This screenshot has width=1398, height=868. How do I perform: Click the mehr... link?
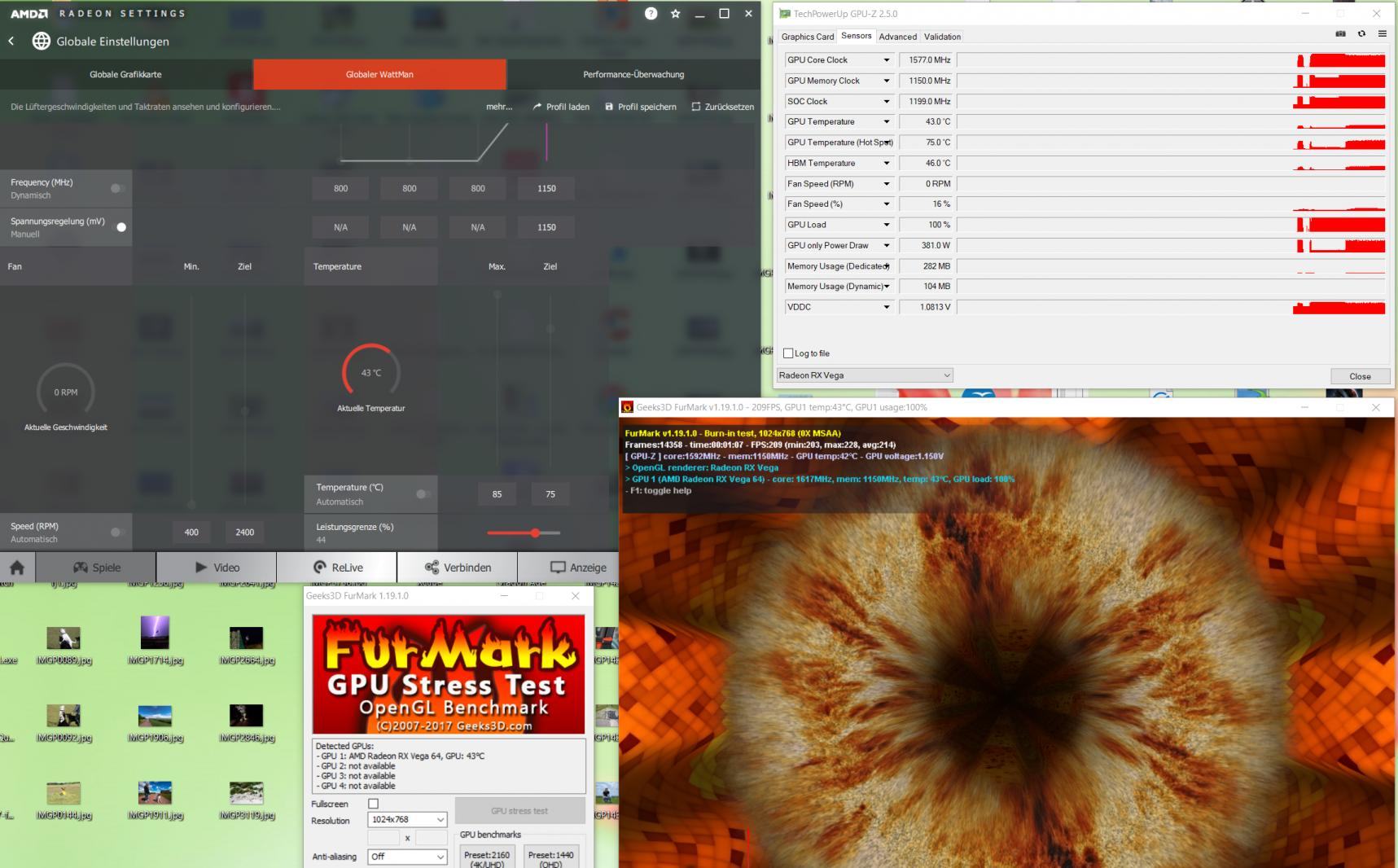coord(499,107)
